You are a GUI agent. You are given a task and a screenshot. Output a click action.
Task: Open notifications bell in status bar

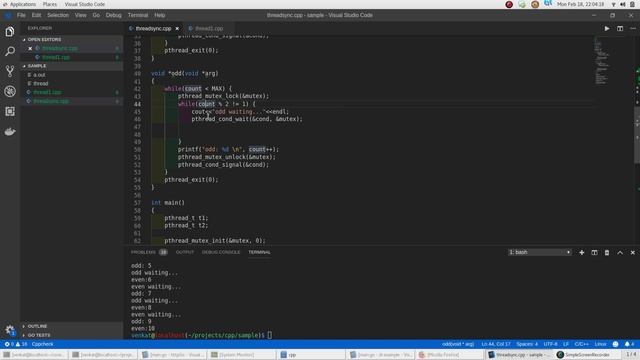629,344
